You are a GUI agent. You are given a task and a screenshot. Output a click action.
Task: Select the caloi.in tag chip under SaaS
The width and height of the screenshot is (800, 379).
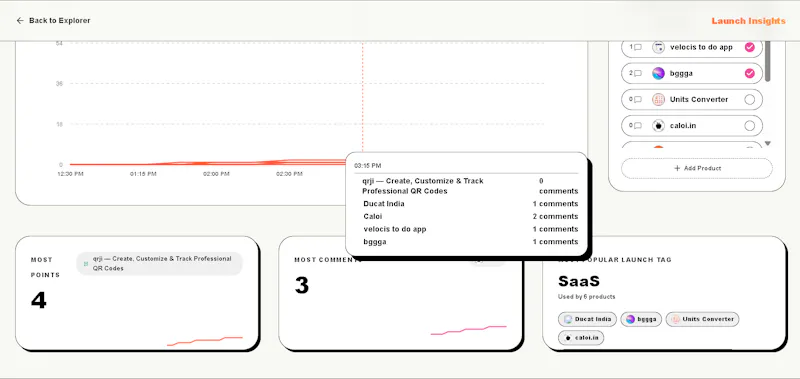click(581, 338)
